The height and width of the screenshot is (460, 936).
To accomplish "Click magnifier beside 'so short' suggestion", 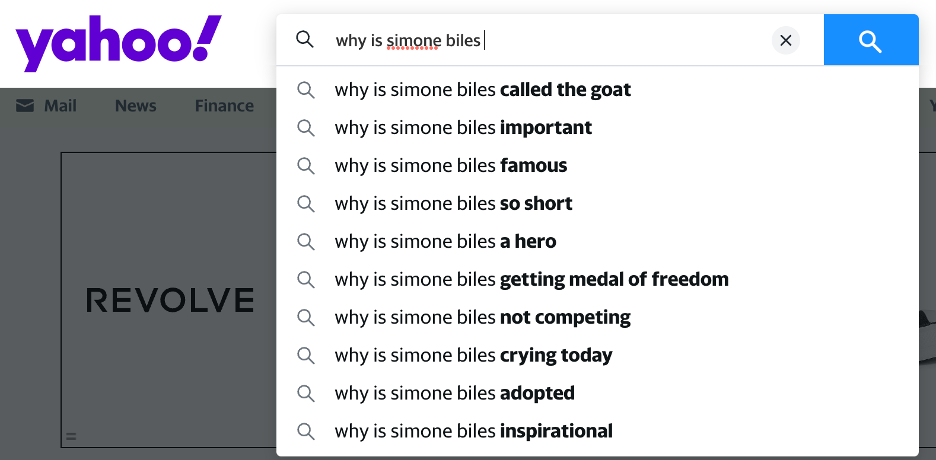I will [306, 204].
